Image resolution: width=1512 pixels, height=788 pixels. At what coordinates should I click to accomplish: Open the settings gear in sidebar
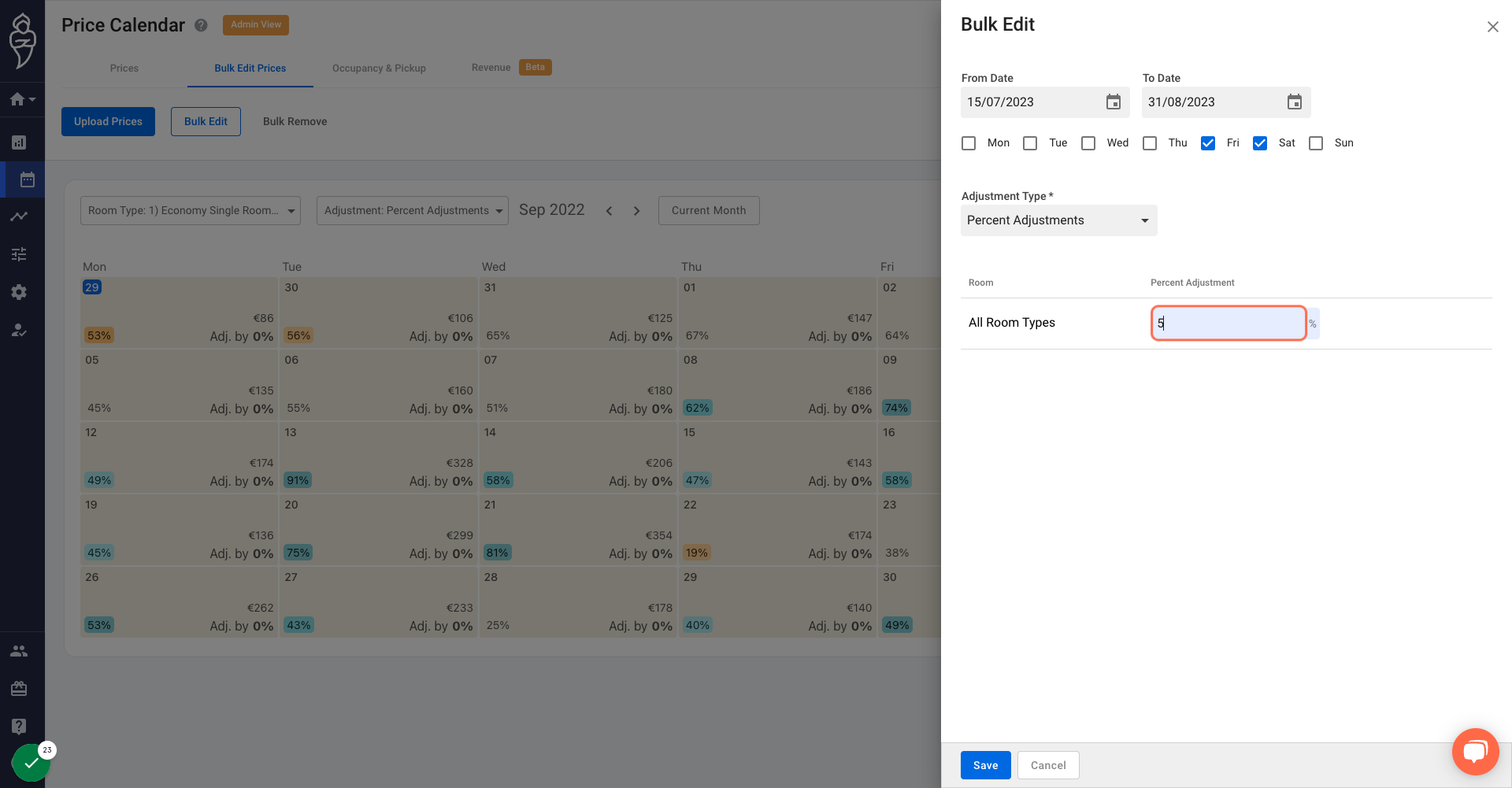pyautogui.click(x=19, y=292)
